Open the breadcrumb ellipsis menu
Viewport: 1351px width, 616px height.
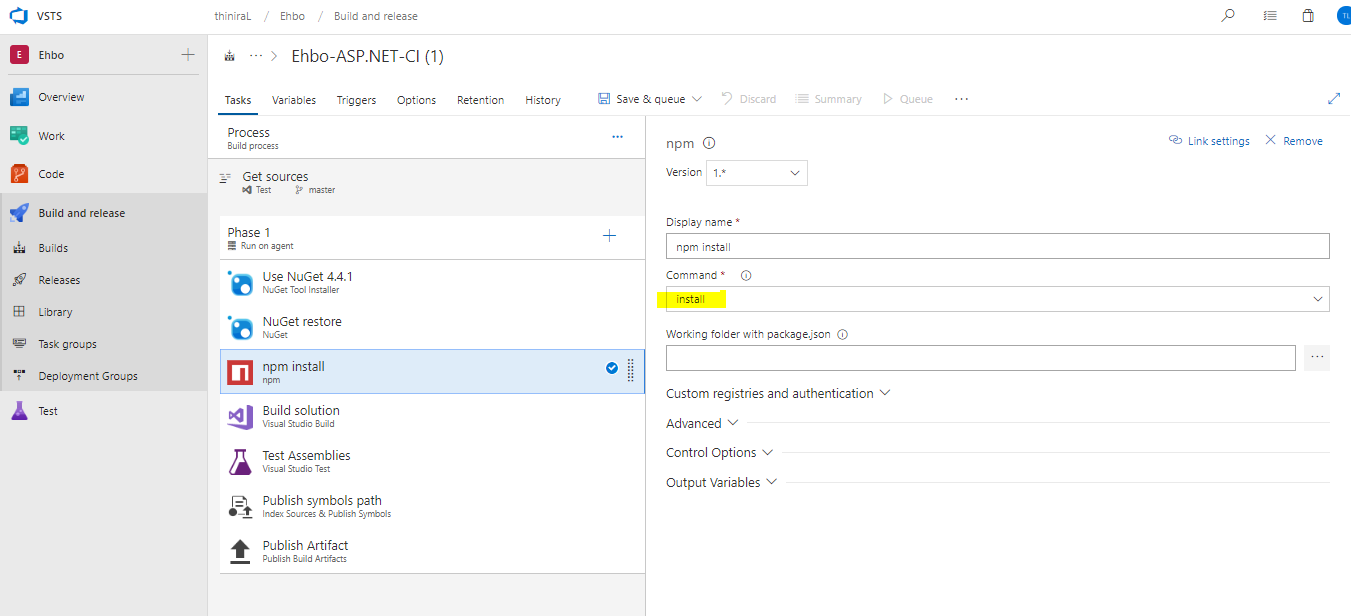tap(256, 56)
